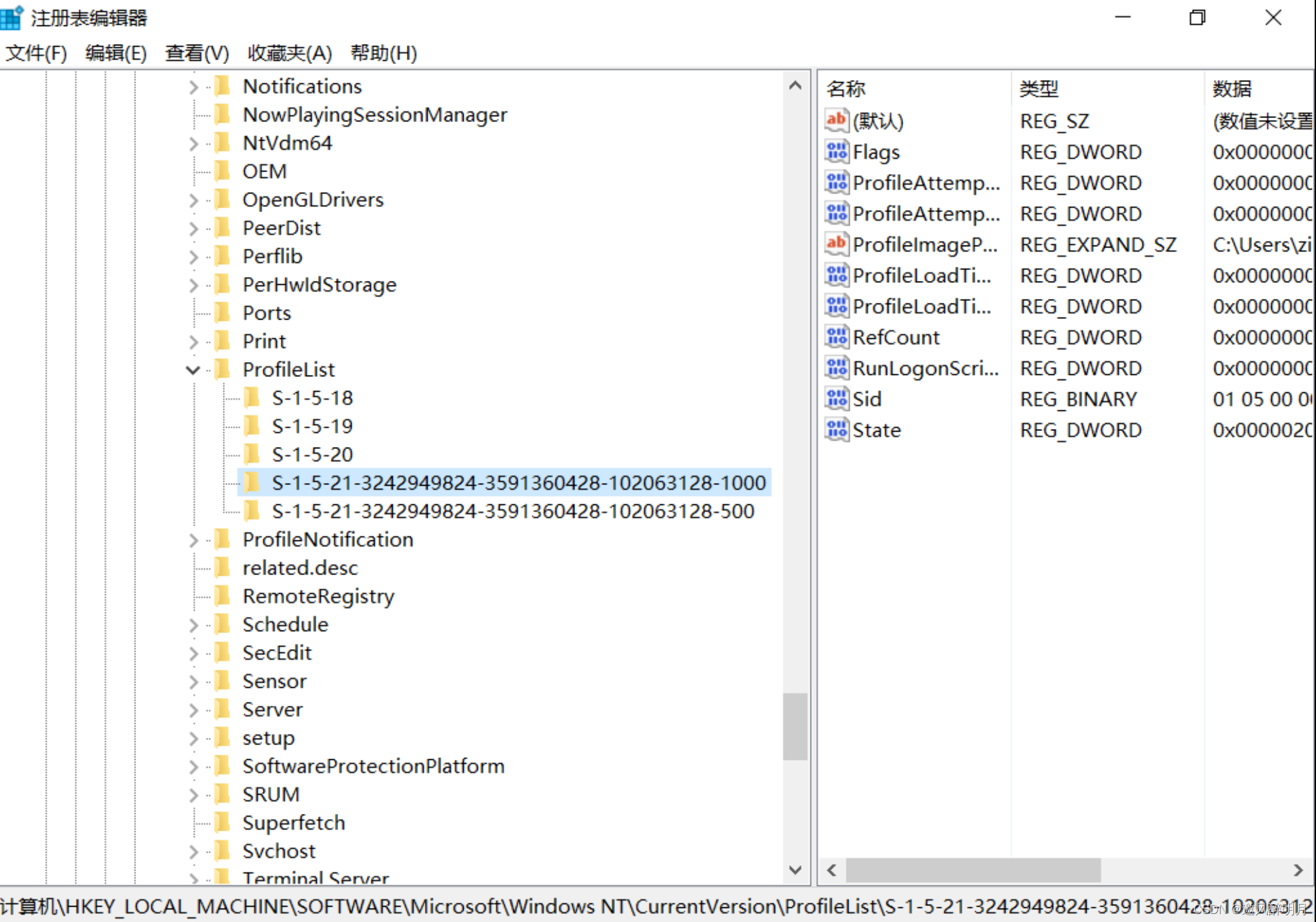Click the S-1-5-18 folder icon
Image resolution: width=1316 pixels, height=922 pixels.
click(252, 398)
